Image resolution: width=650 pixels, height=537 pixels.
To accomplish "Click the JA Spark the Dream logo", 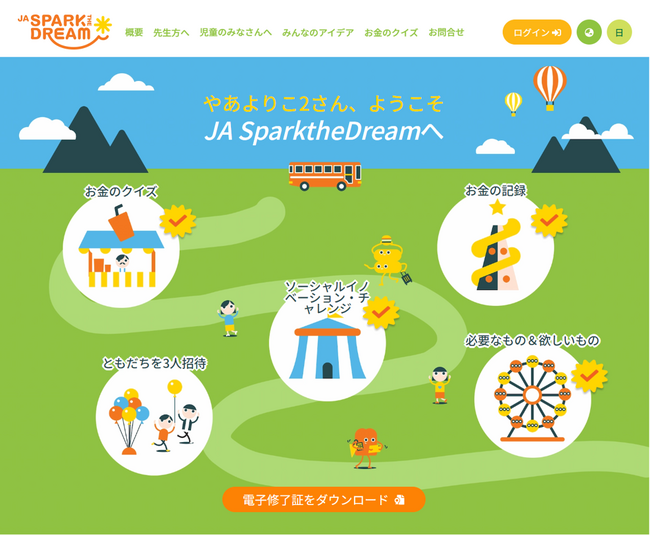I will point(65,31).
